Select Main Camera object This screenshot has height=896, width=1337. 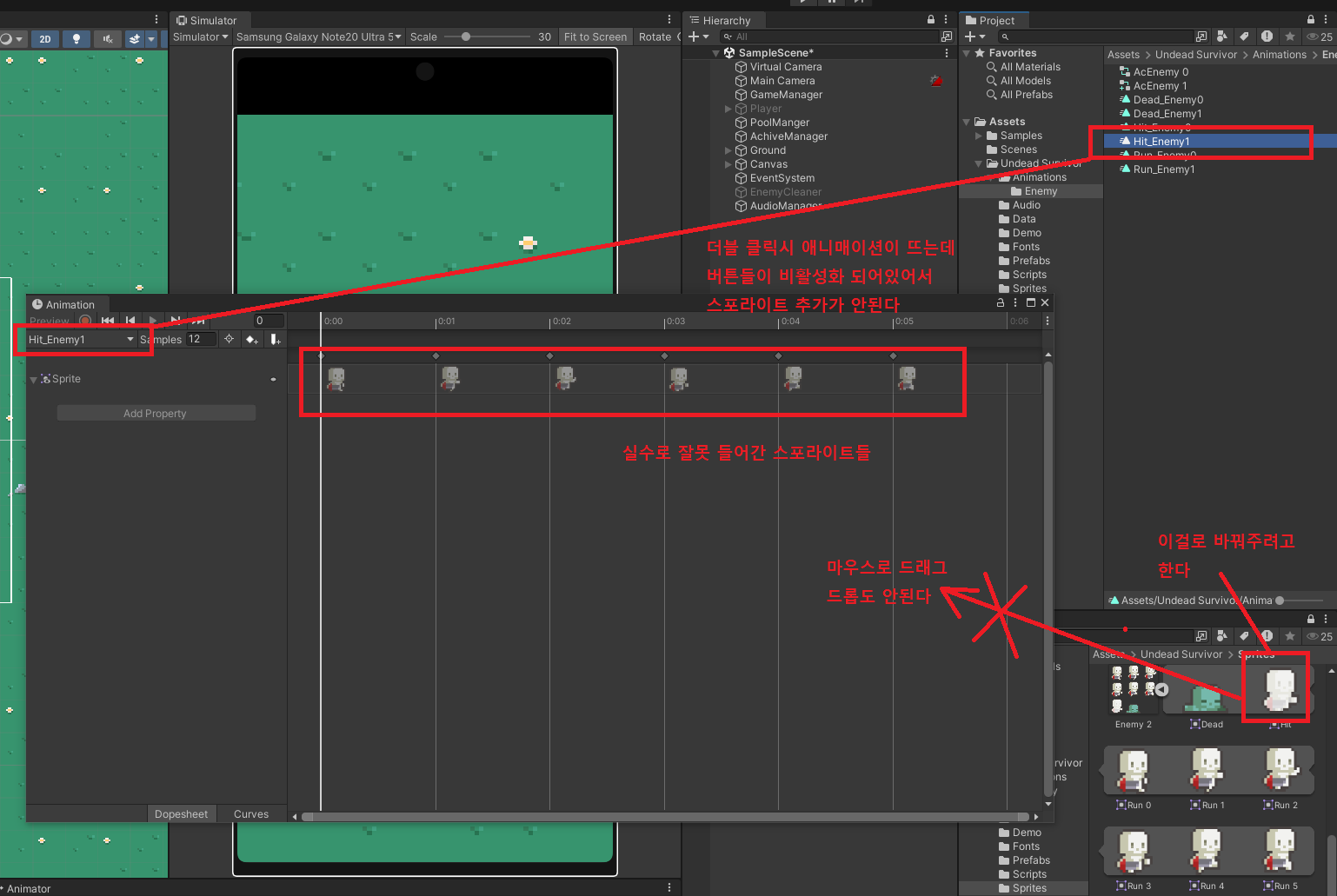[782, 81]
